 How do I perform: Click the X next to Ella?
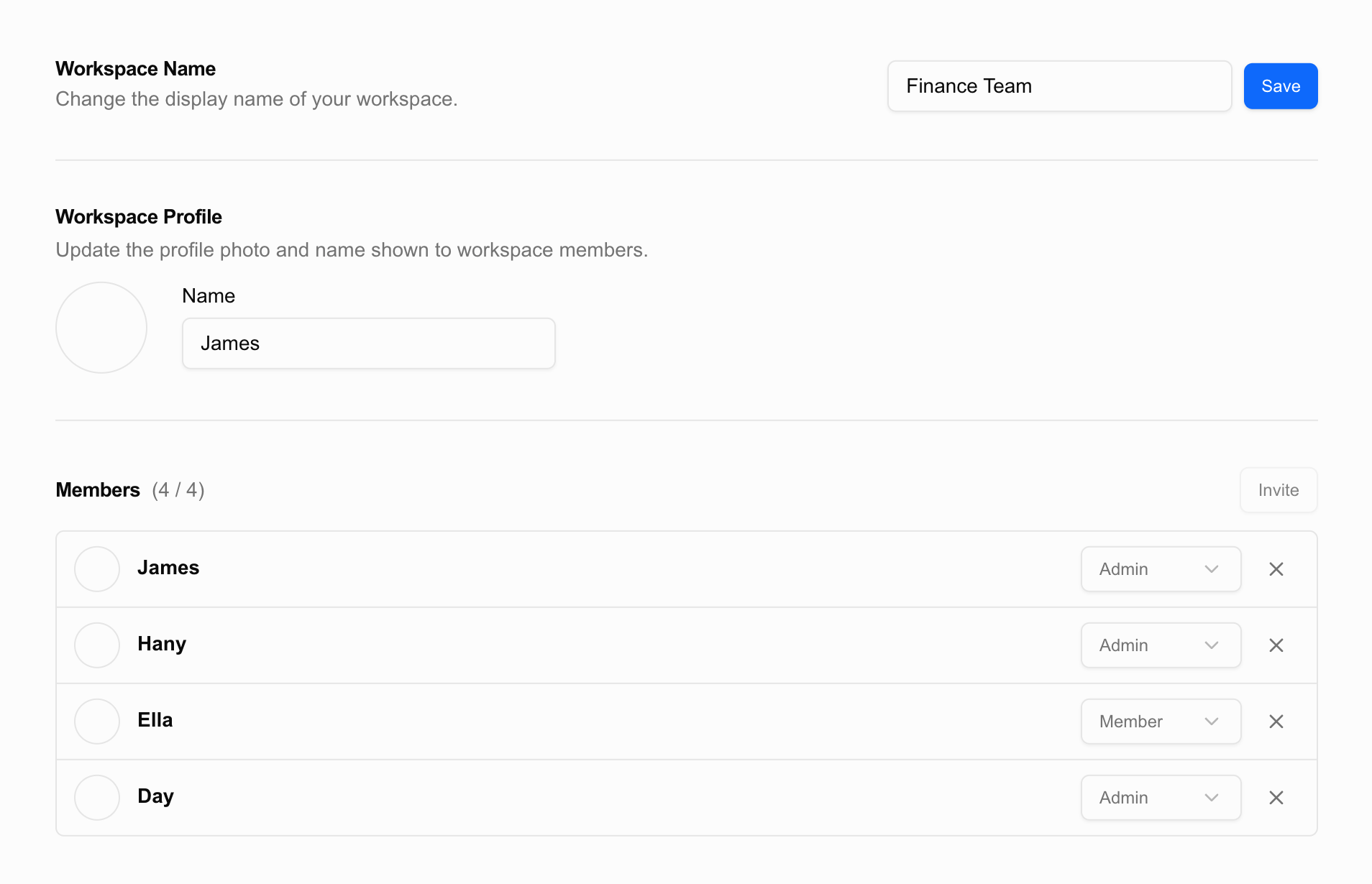coord(1276,722)
